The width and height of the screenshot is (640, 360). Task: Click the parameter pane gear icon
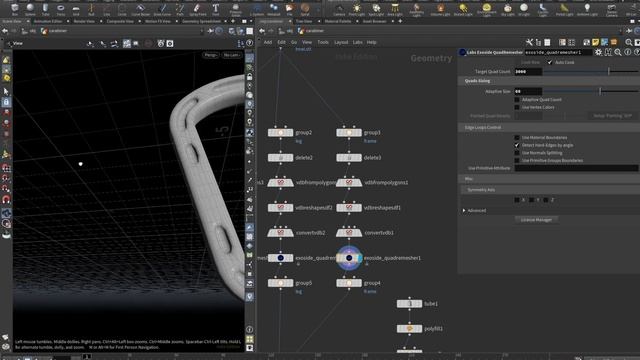pyautogui.click(x=598, y=52)
